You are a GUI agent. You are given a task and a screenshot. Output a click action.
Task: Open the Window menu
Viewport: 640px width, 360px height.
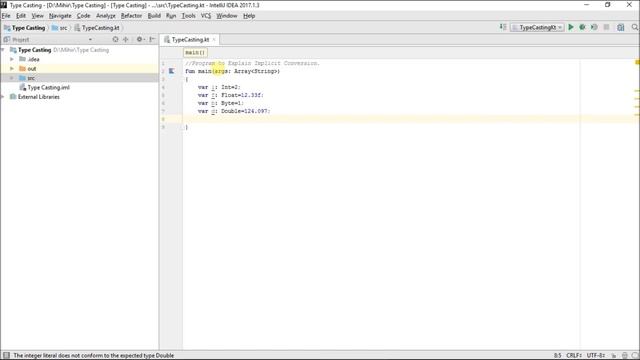(227, 16)
